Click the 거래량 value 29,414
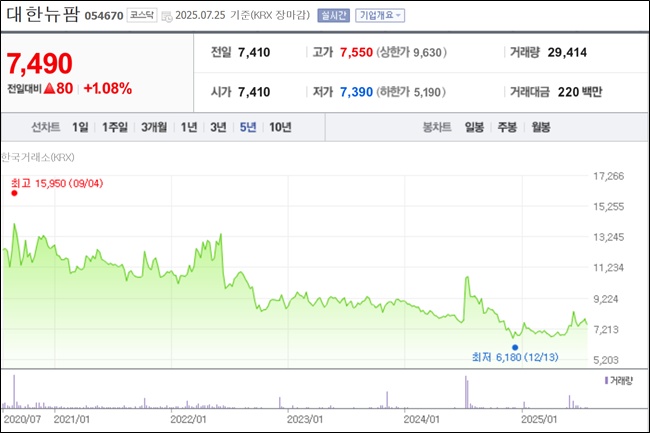 click(567, 52)
